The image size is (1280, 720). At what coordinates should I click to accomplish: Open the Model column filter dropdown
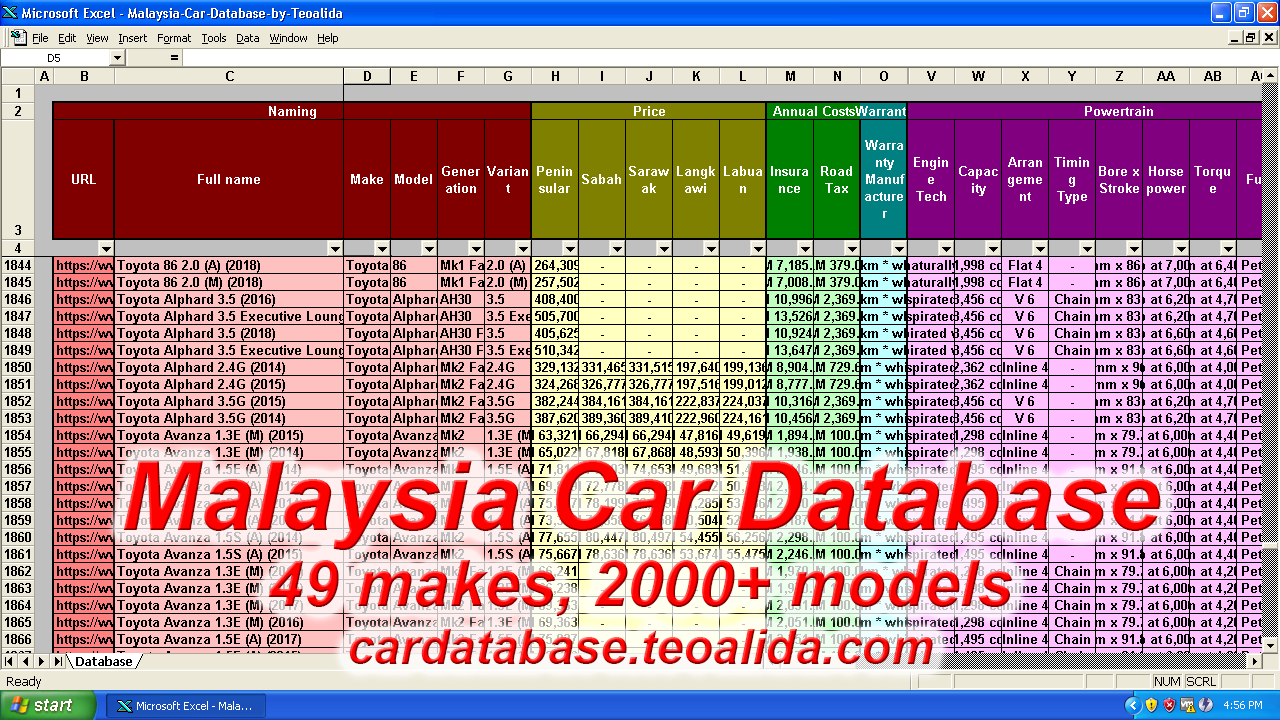pos(429,248)
